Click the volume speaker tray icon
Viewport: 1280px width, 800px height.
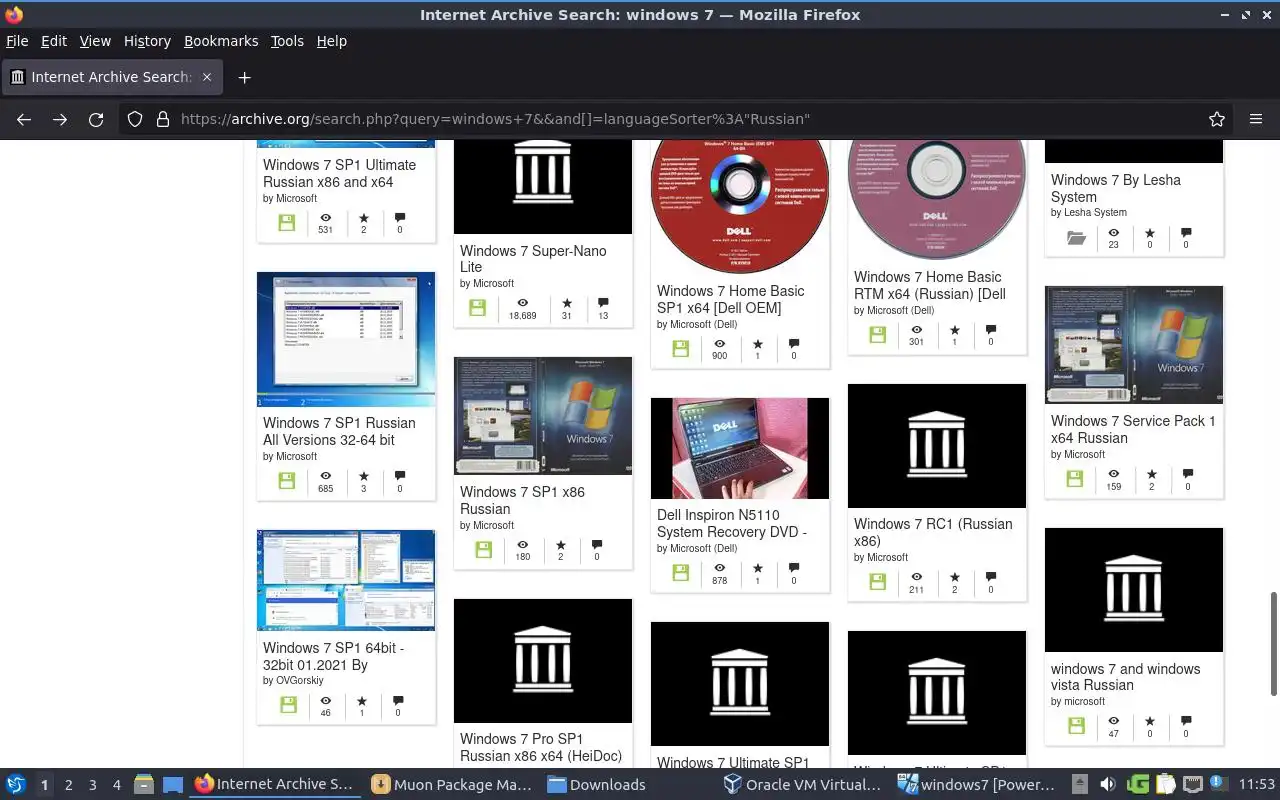[1108, 785]
